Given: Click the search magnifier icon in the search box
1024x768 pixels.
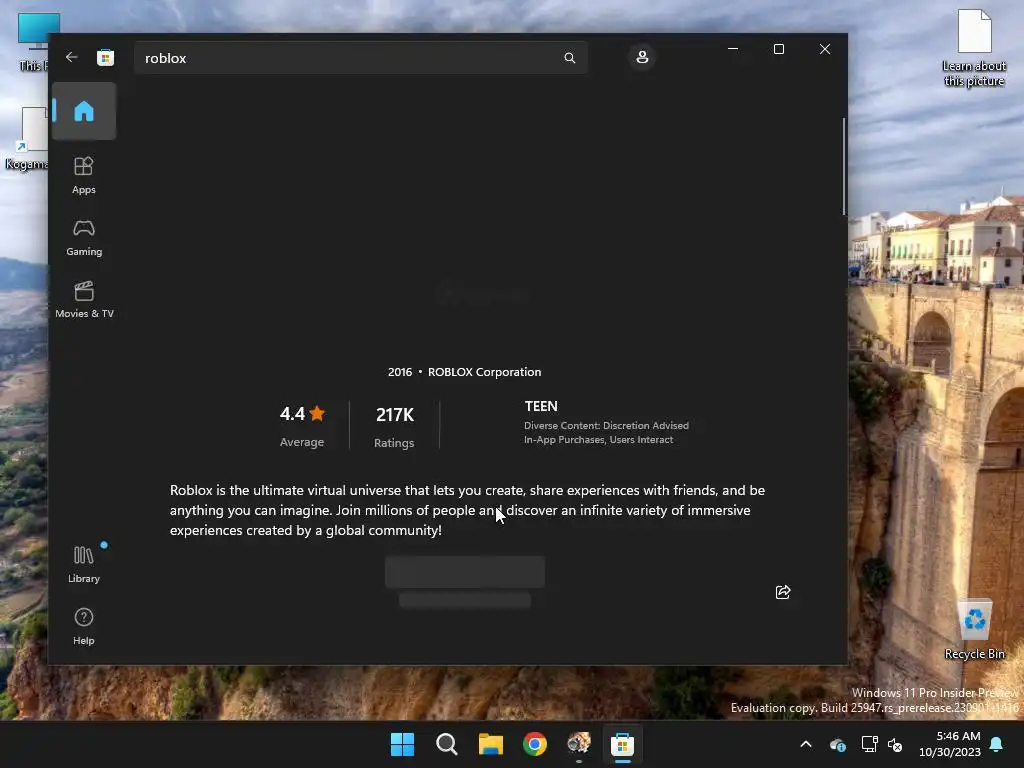Looking at the screenshot, I should tap(569, 58).
